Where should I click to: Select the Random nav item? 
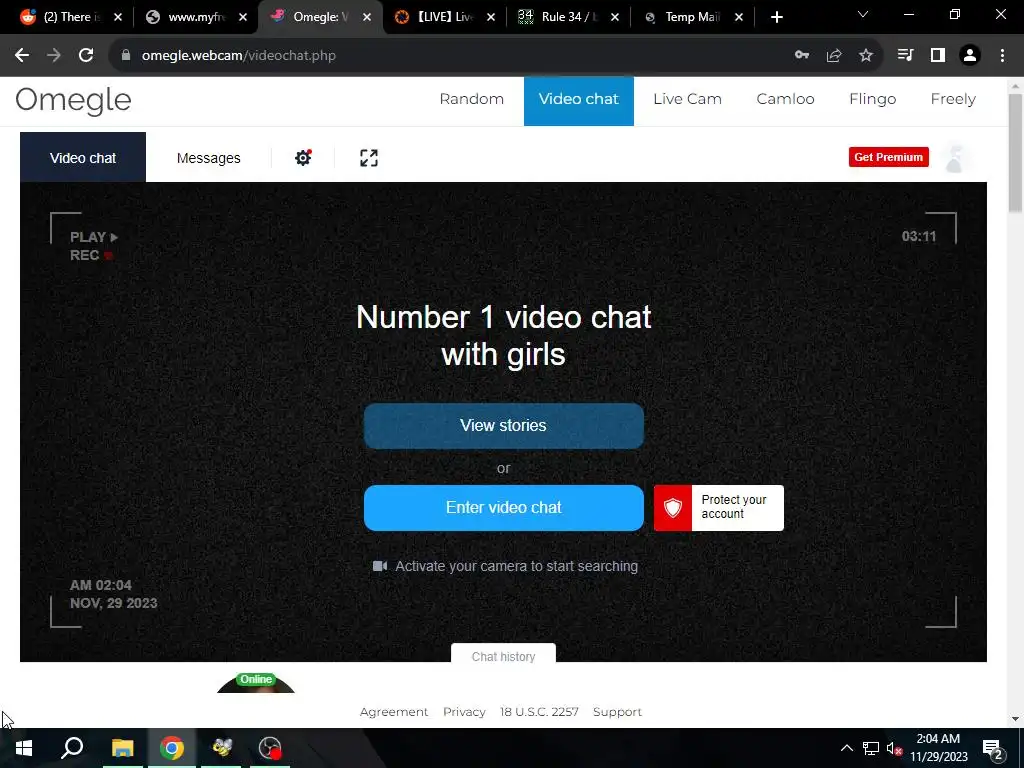(x=472, y=99)
